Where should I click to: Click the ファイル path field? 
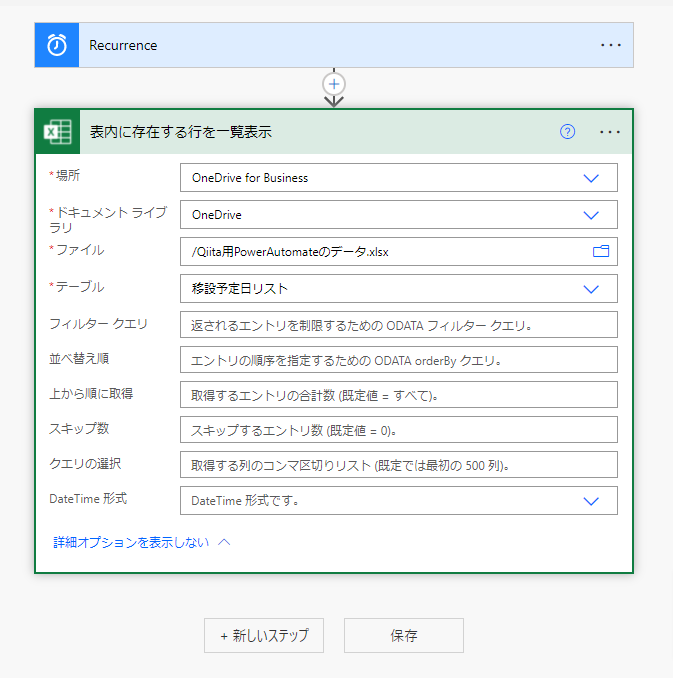click(x=399, y=251)
